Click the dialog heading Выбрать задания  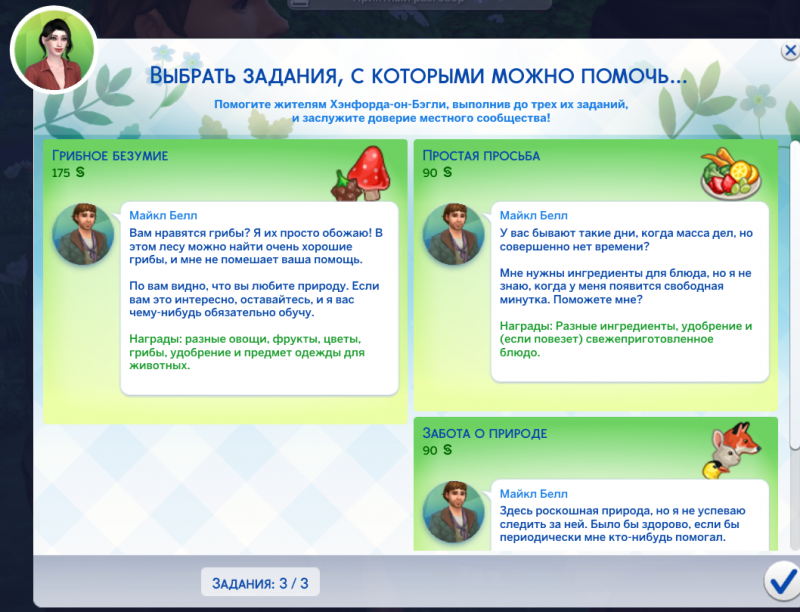[418, 75]
